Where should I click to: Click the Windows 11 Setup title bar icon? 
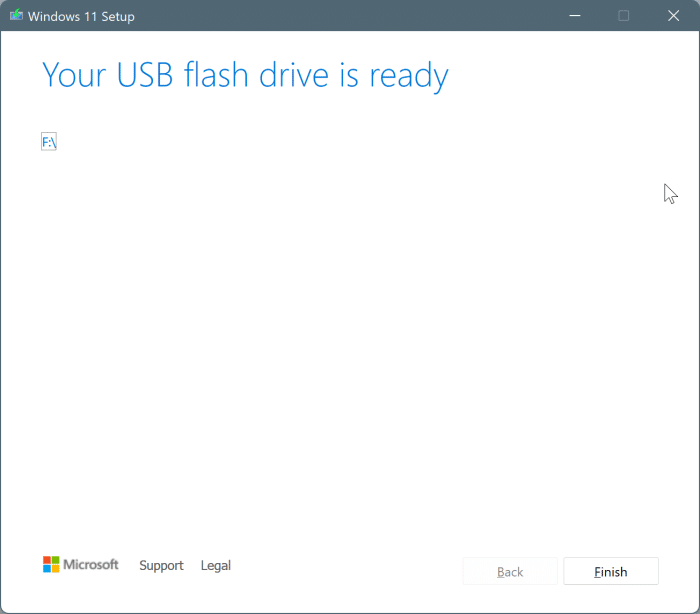coord(16,16)
